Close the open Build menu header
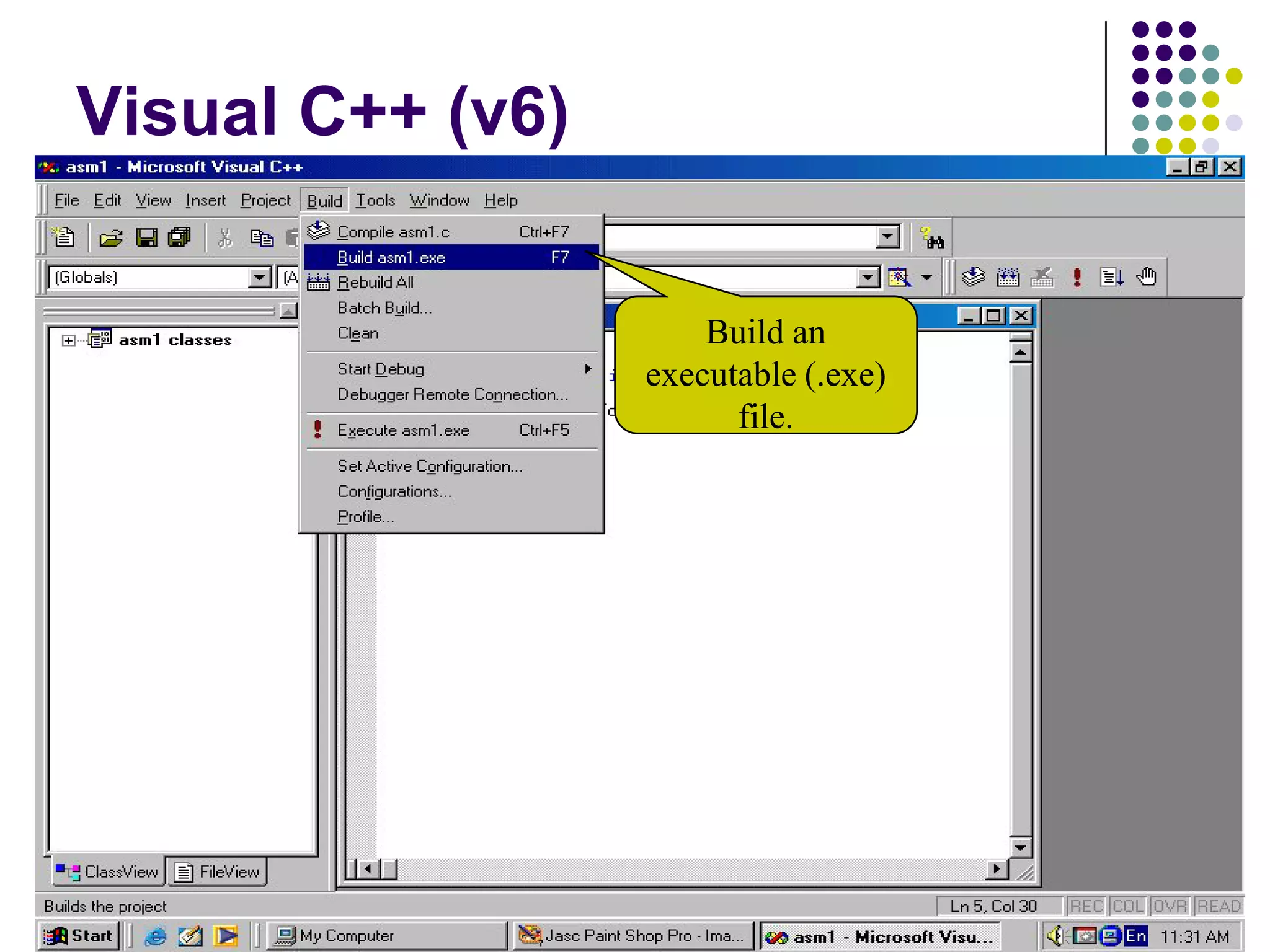Viewport: 1270px width, 952px height. point(324,201)
